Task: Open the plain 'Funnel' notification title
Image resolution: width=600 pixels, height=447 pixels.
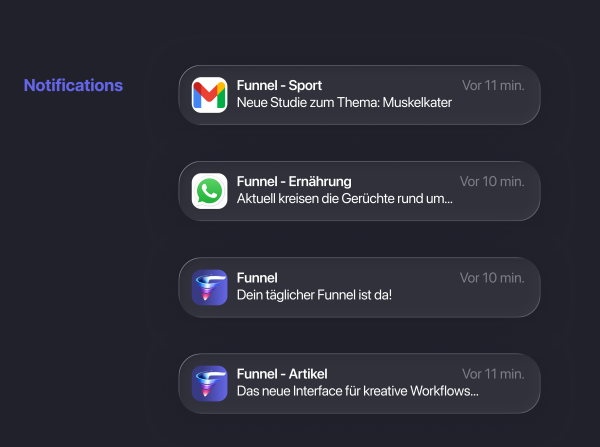Action: tap(257, 277)
